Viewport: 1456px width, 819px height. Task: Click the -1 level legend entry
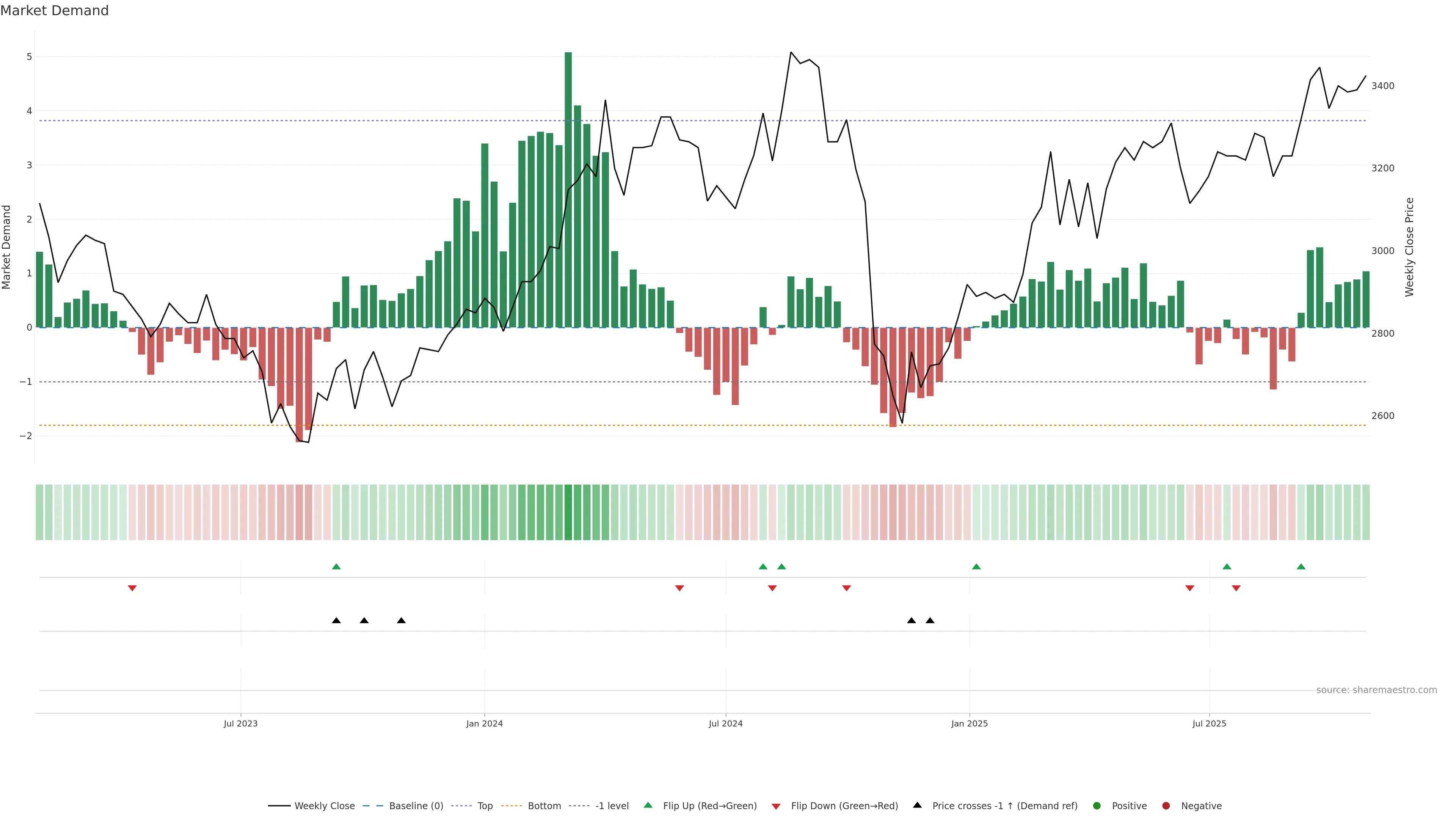click(x=612, y=806)
